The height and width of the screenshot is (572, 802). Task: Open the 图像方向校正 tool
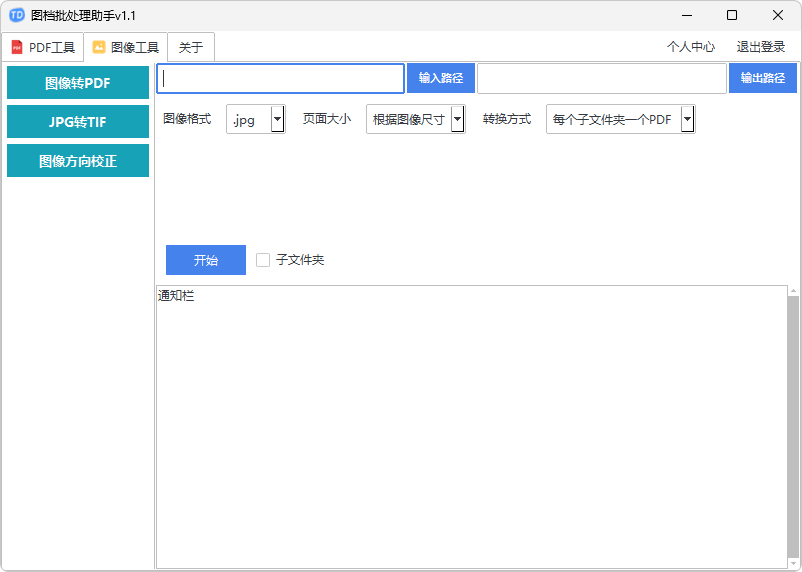pyautogui.click(x=78, y=161)
